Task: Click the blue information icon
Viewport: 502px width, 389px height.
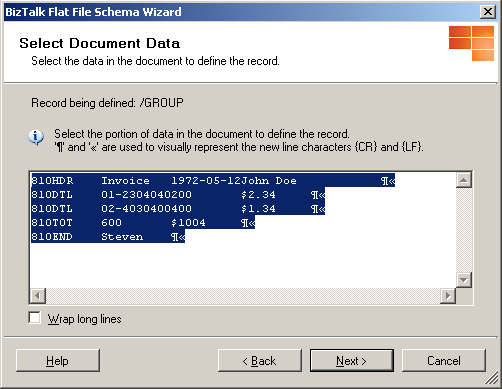Action: tap(36, 137)
